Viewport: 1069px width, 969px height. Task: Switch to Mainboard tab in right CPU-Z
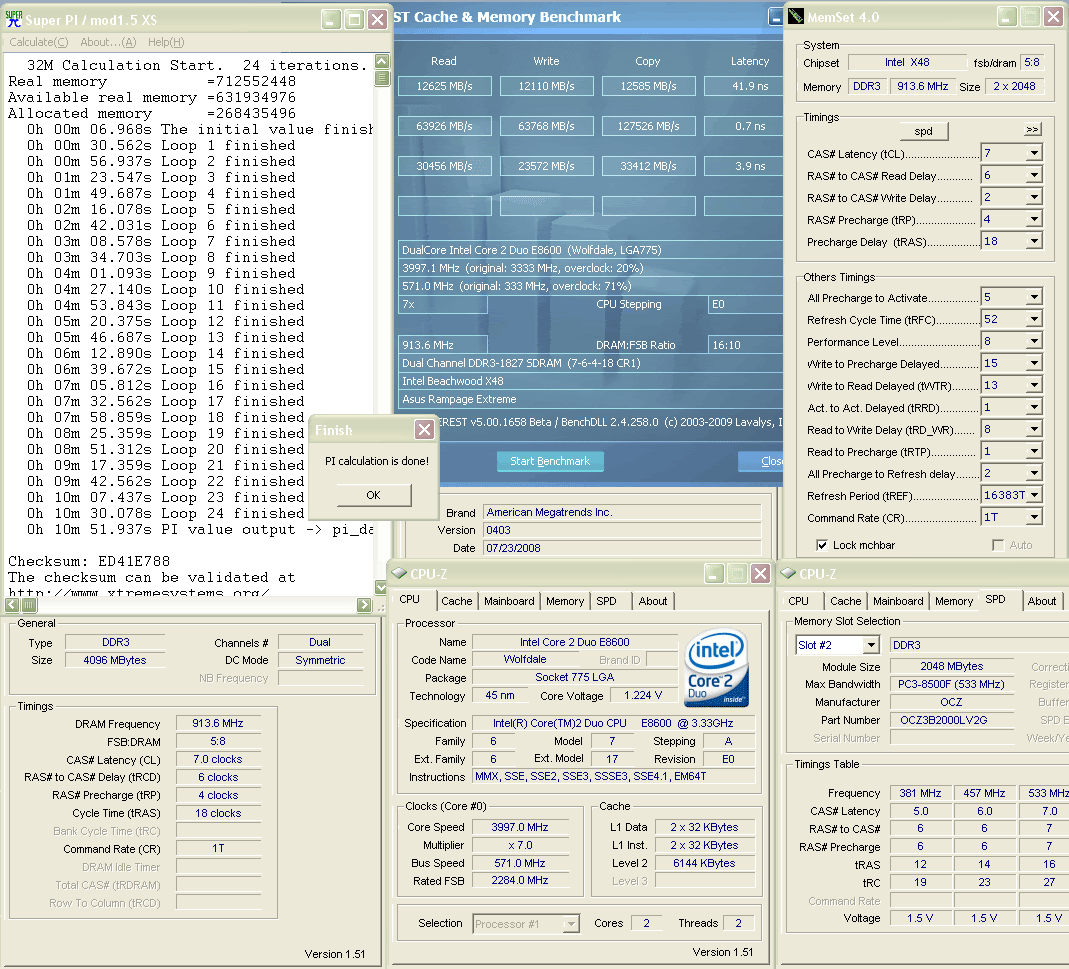coord(898,601)
